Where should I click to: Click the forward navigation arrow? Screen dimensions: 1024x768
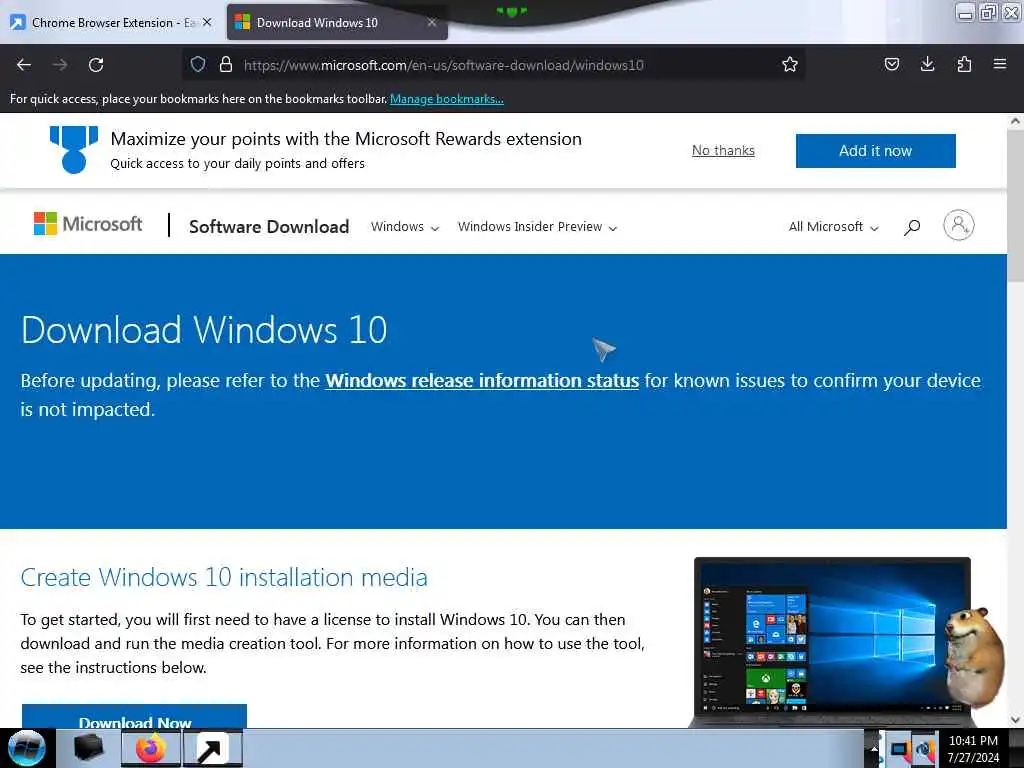[x=60, y=65]
